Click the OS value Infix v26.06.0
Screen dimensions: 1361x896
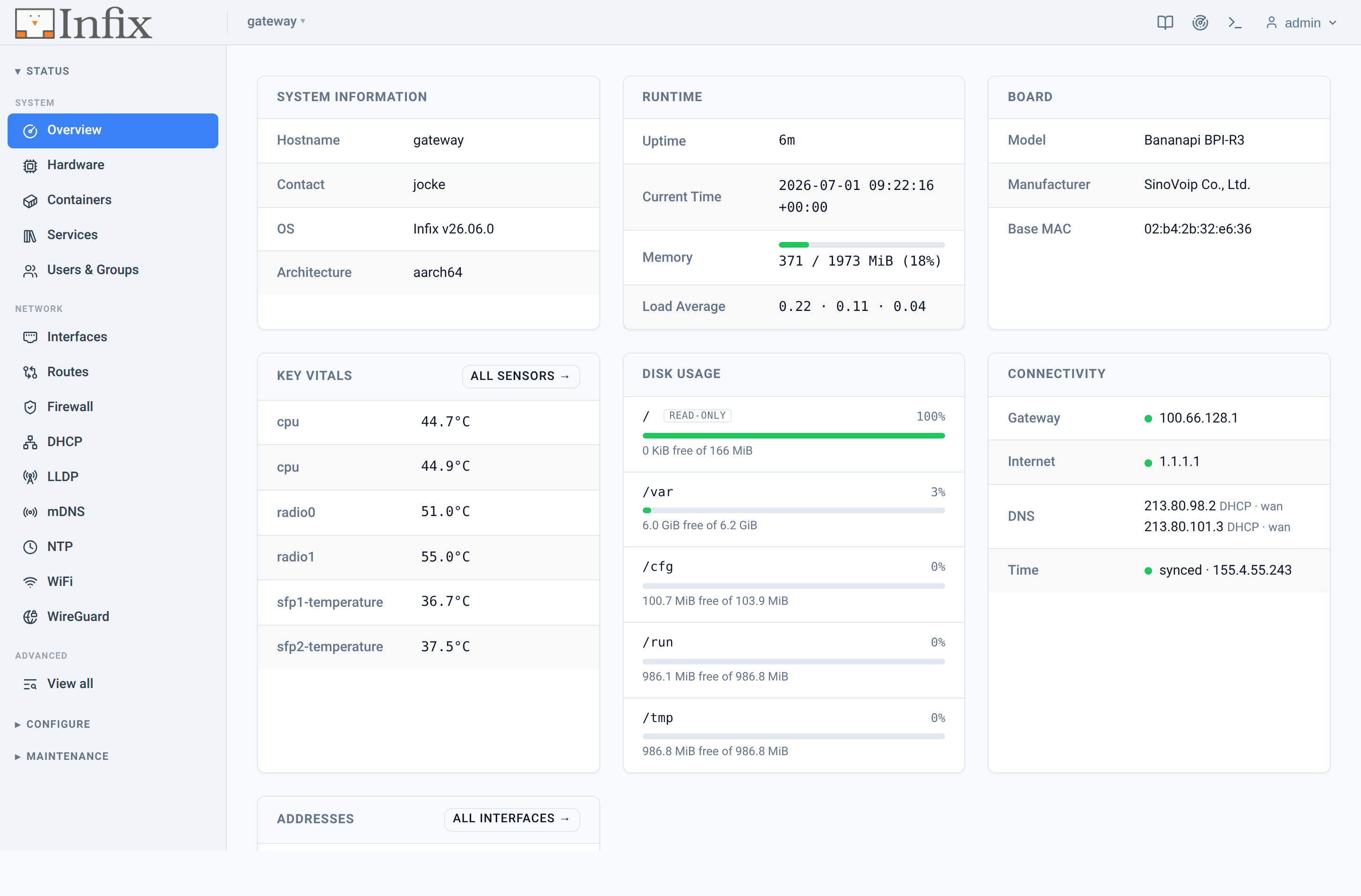tap(454, 229)
